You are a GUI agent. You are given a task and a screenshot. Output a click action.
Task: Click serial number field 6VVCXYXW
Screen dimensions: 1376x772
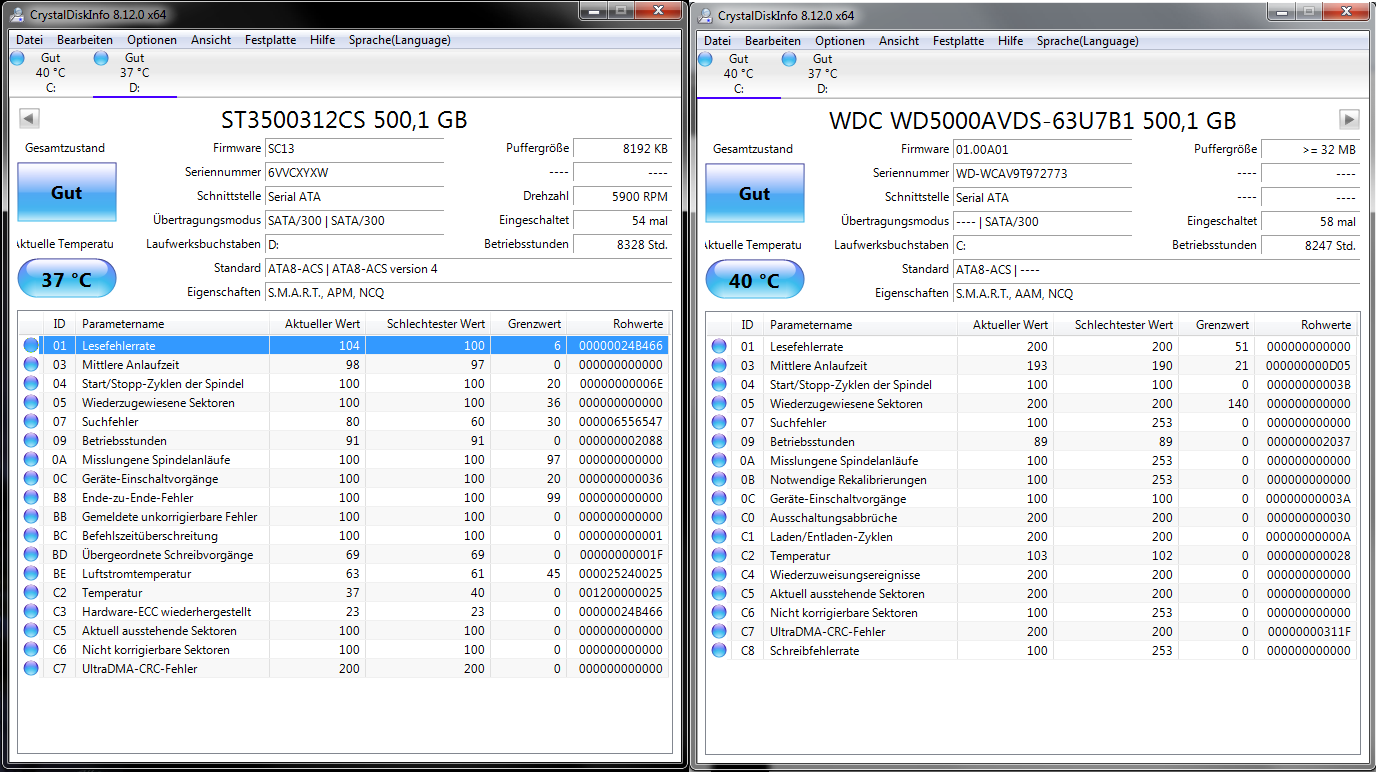(354, 172)
